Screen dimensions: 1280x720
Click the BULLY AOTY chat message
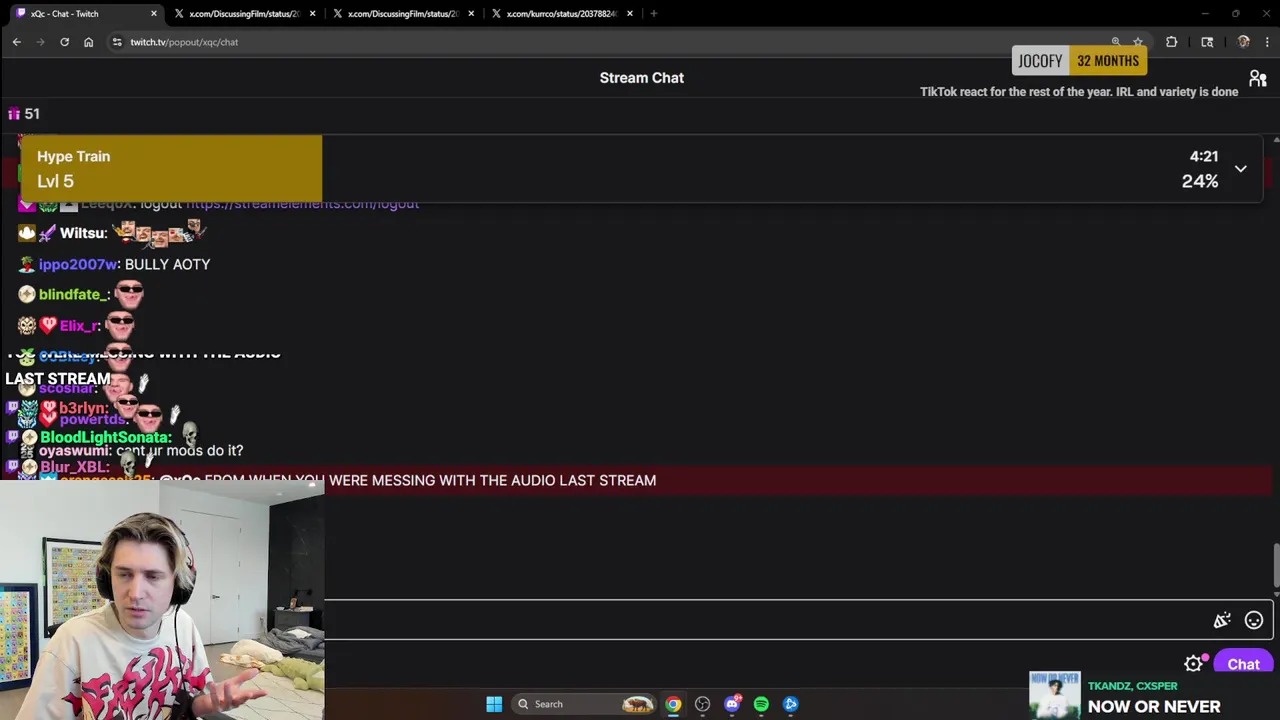167,264
